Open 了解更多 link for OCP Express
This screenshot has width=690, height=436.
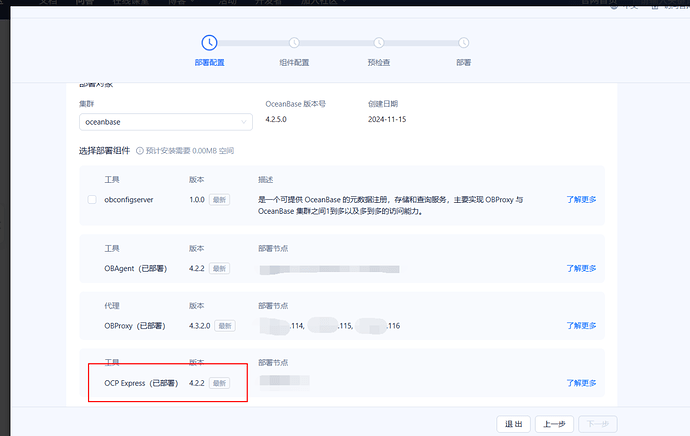pyautogui.click(x=581, y=383)
